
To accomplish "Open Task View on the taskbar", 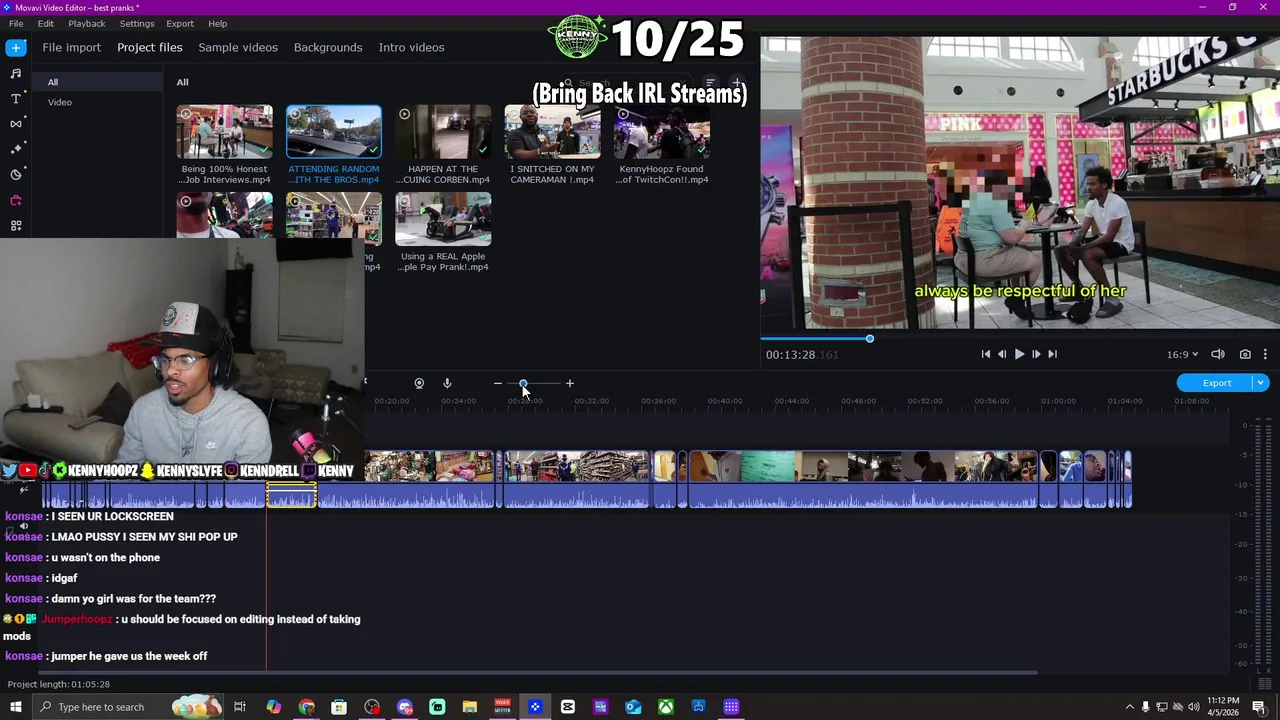I will click(x=240, y=707).
